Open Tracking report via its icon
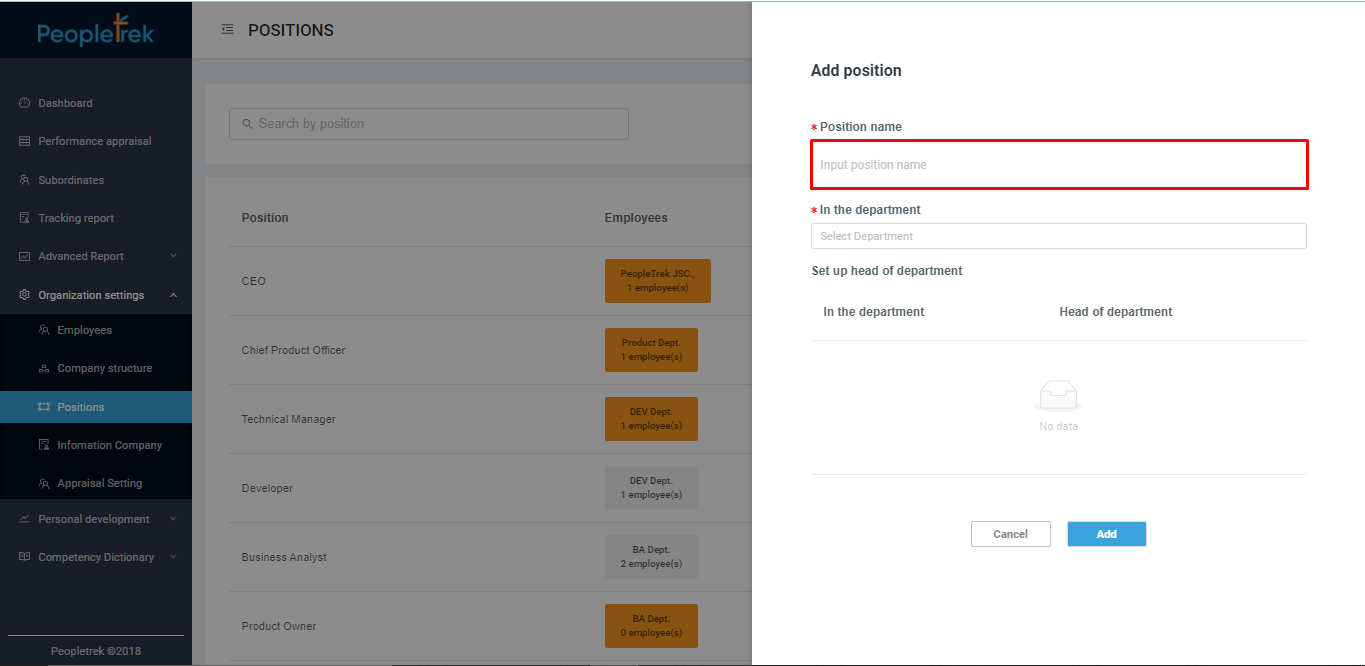The height and width of the screenshot is (666, 1365). point(23,218)
